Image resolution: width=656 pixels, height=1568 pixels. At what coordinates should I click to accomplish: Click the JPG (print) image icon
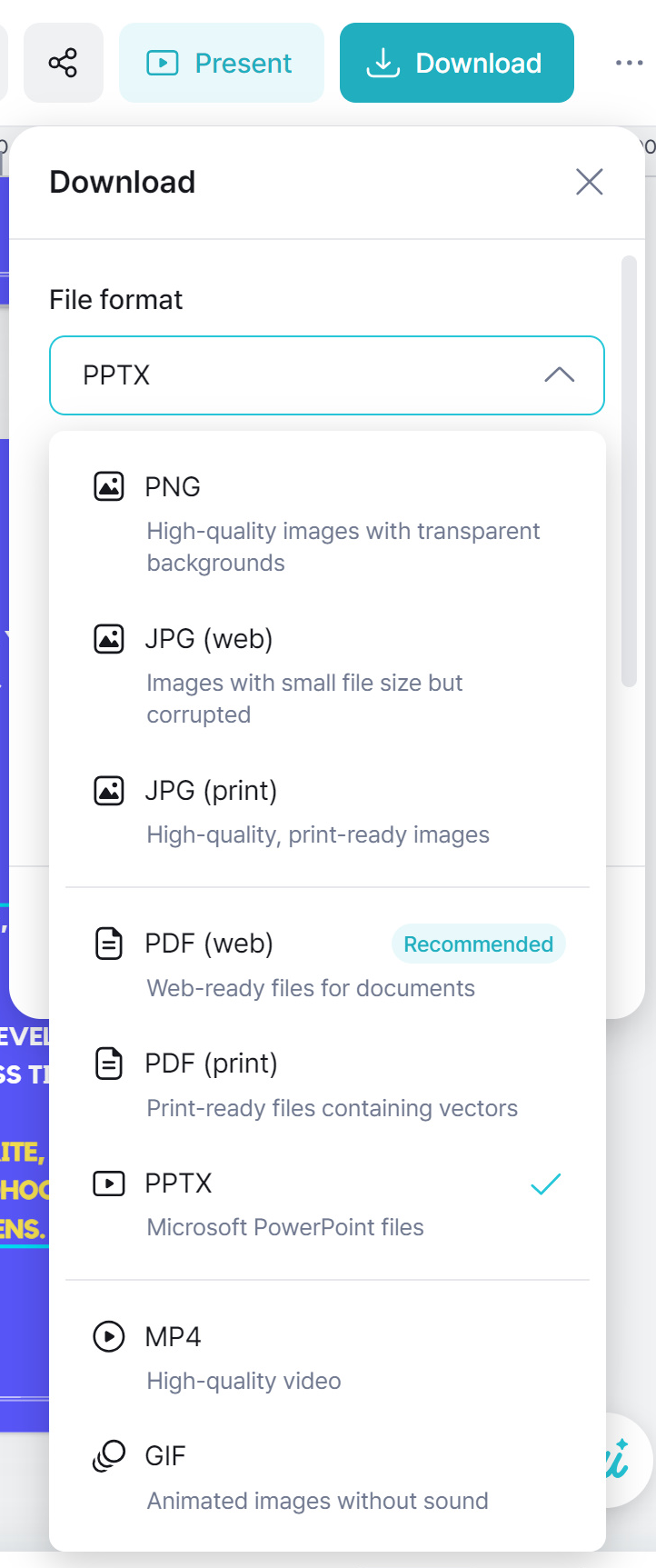109,791
